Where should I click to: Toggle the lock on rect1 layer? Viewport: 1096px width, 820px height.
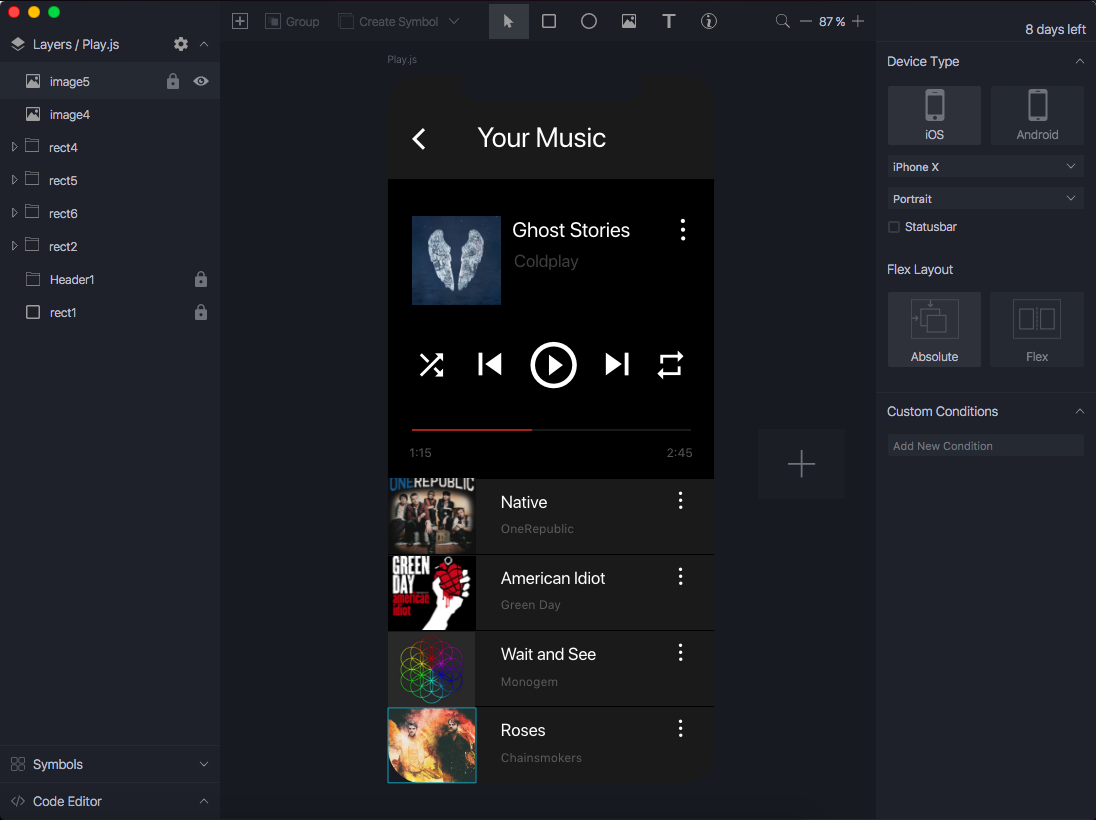(x=201, y=312)
